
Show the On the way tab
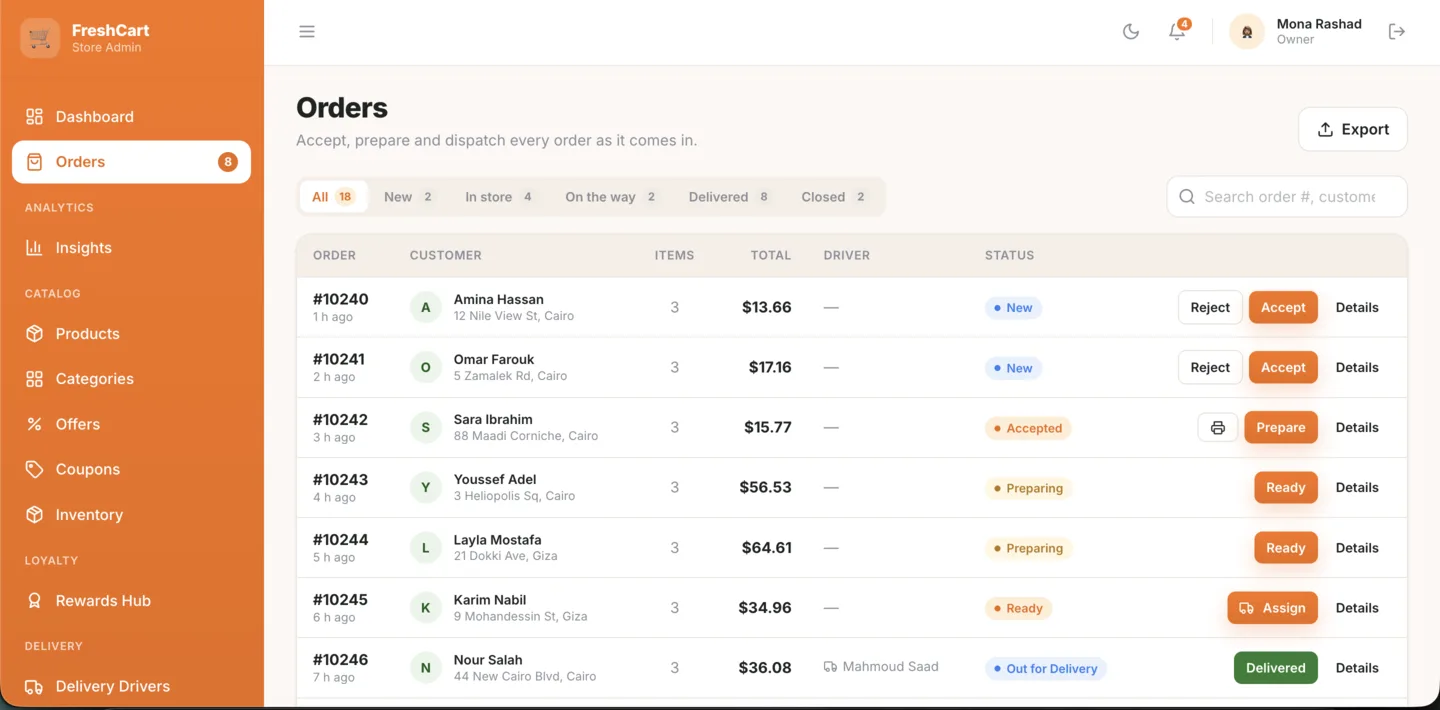[611, 197]
